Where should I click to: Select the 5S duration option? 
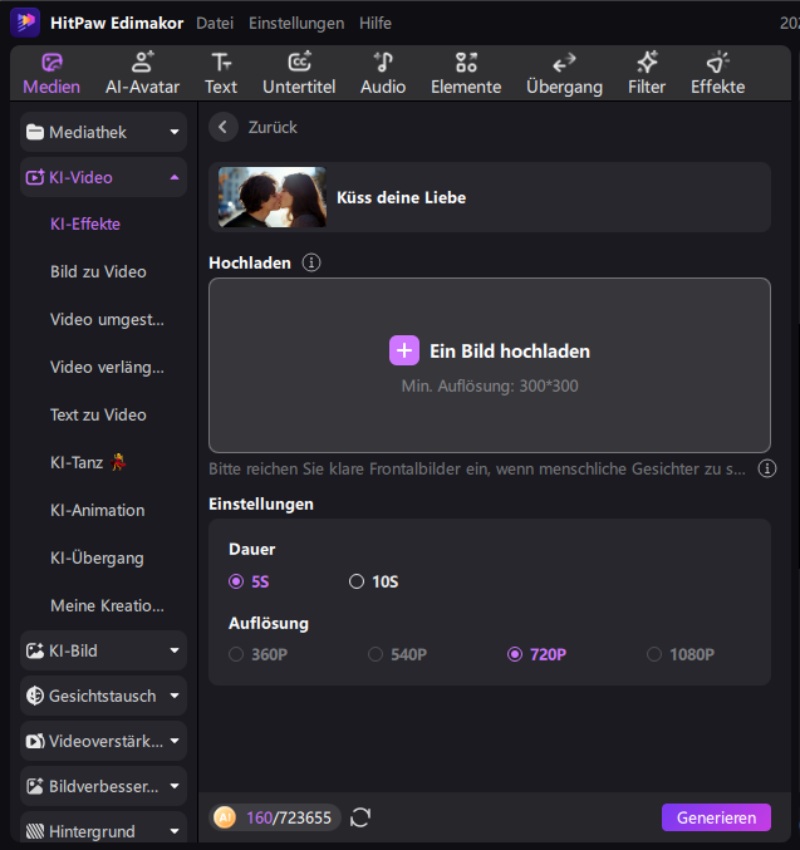(x=237, y=582)
